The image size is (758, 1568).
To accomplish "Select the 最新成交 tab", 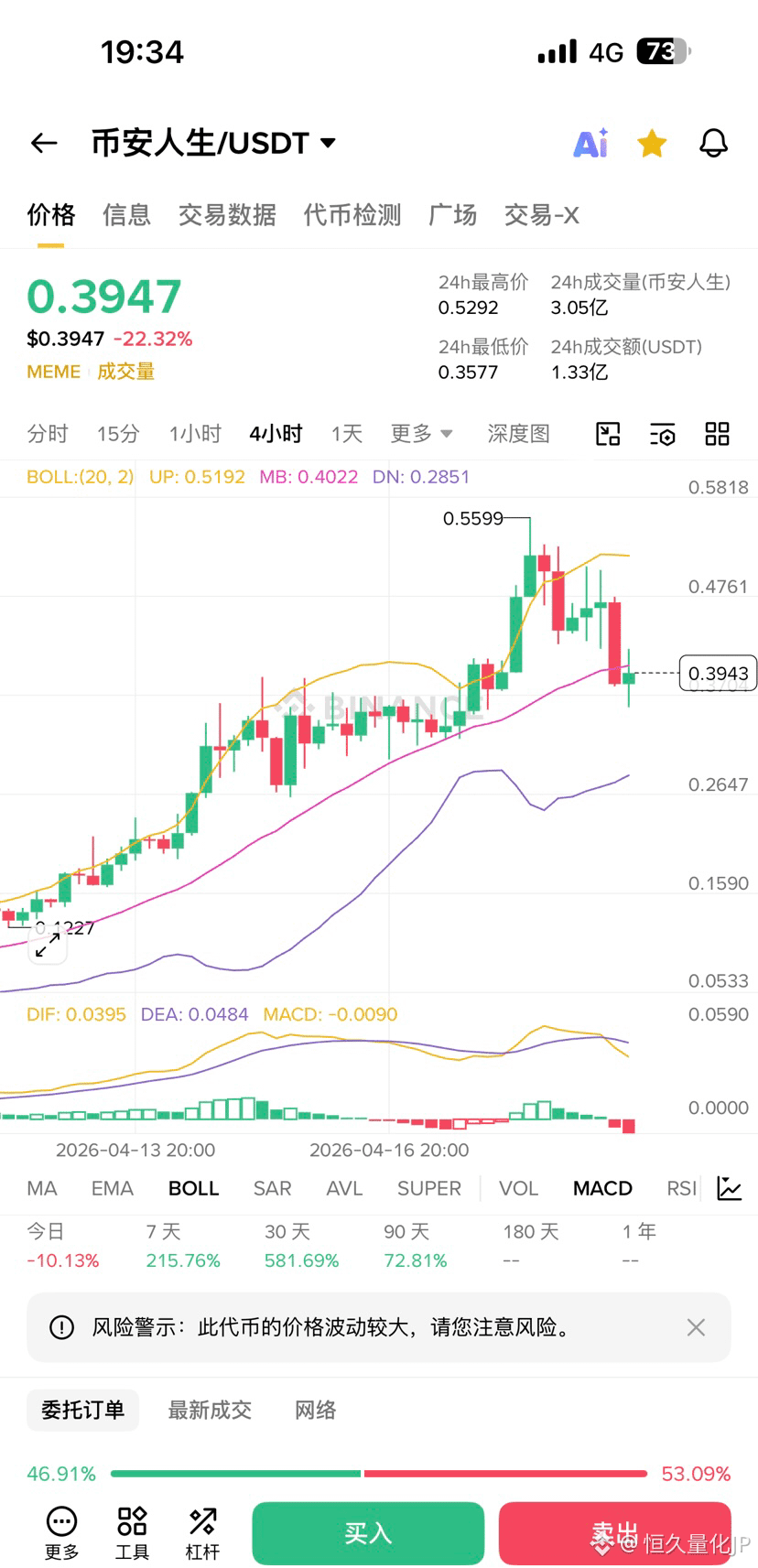I will [210, 1410].
